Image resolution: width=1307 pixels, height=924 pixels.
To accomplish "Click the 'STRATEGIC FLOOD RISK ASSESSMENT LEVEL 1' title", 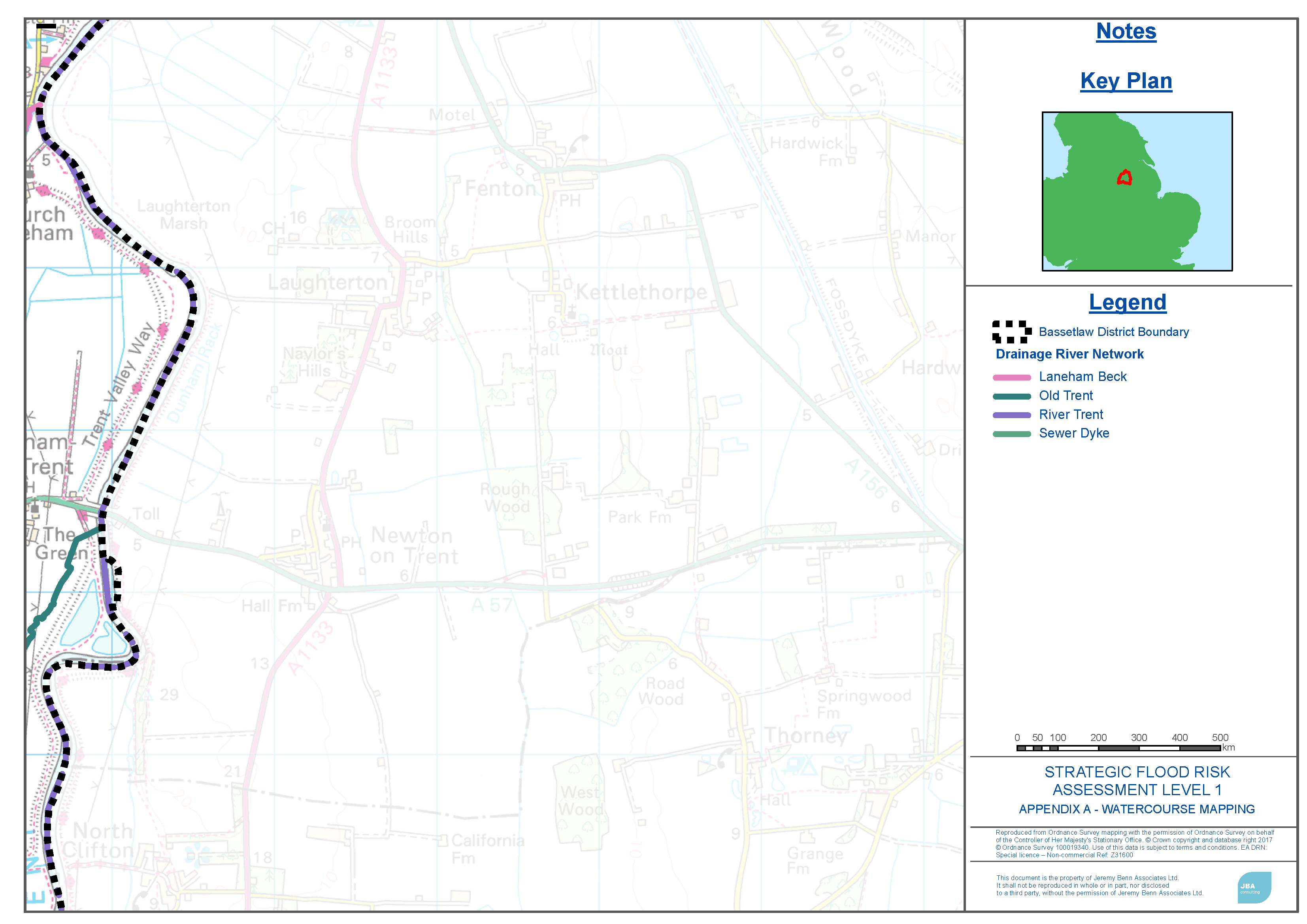I will [x=1137, y=781].
